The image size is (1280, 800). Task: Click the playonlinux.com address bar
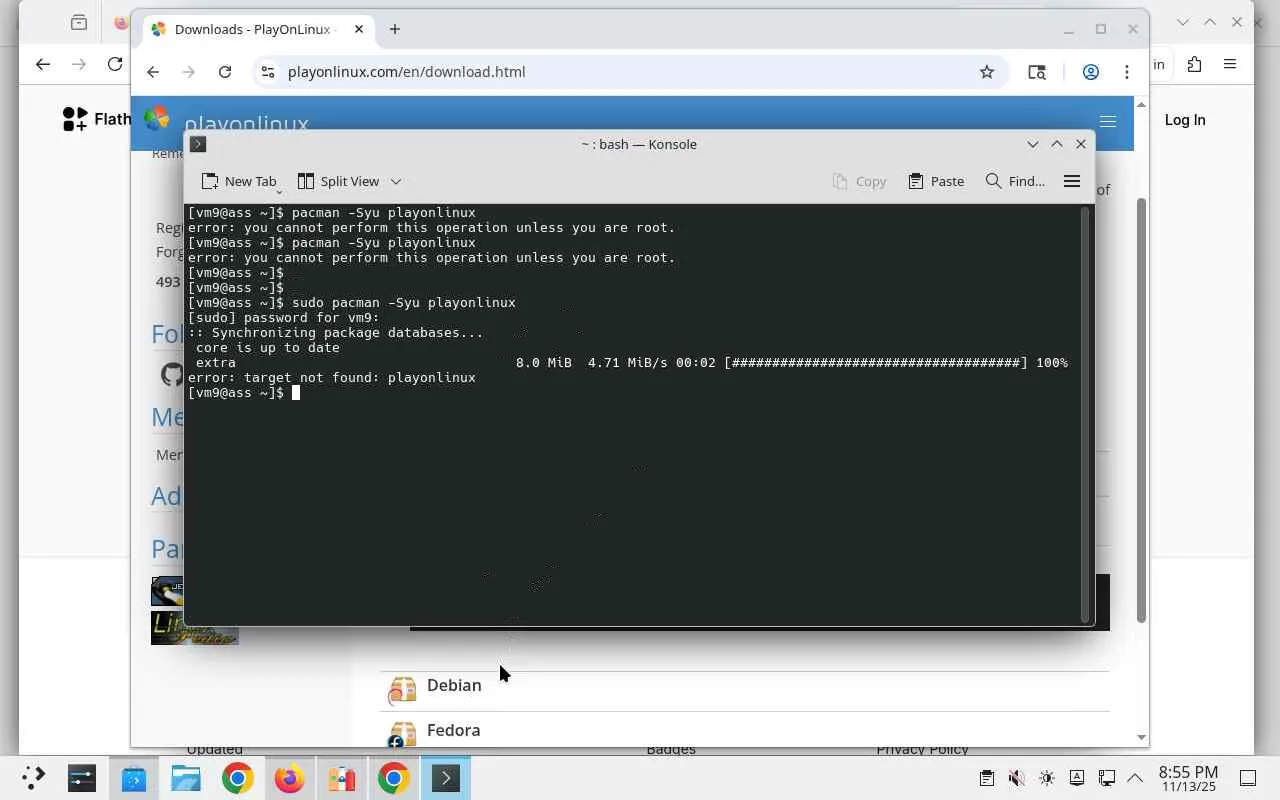(x=630, y=72)
